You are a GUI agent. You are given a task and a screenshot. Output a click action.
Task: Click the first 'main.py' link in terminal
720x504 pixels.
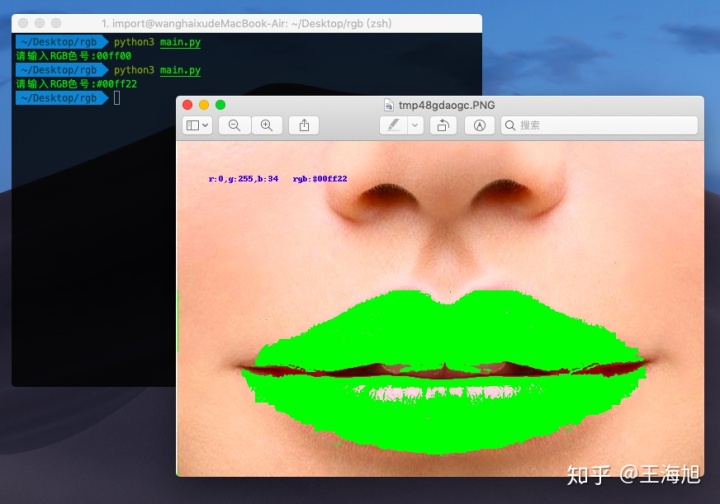click(x=180, y=42)
